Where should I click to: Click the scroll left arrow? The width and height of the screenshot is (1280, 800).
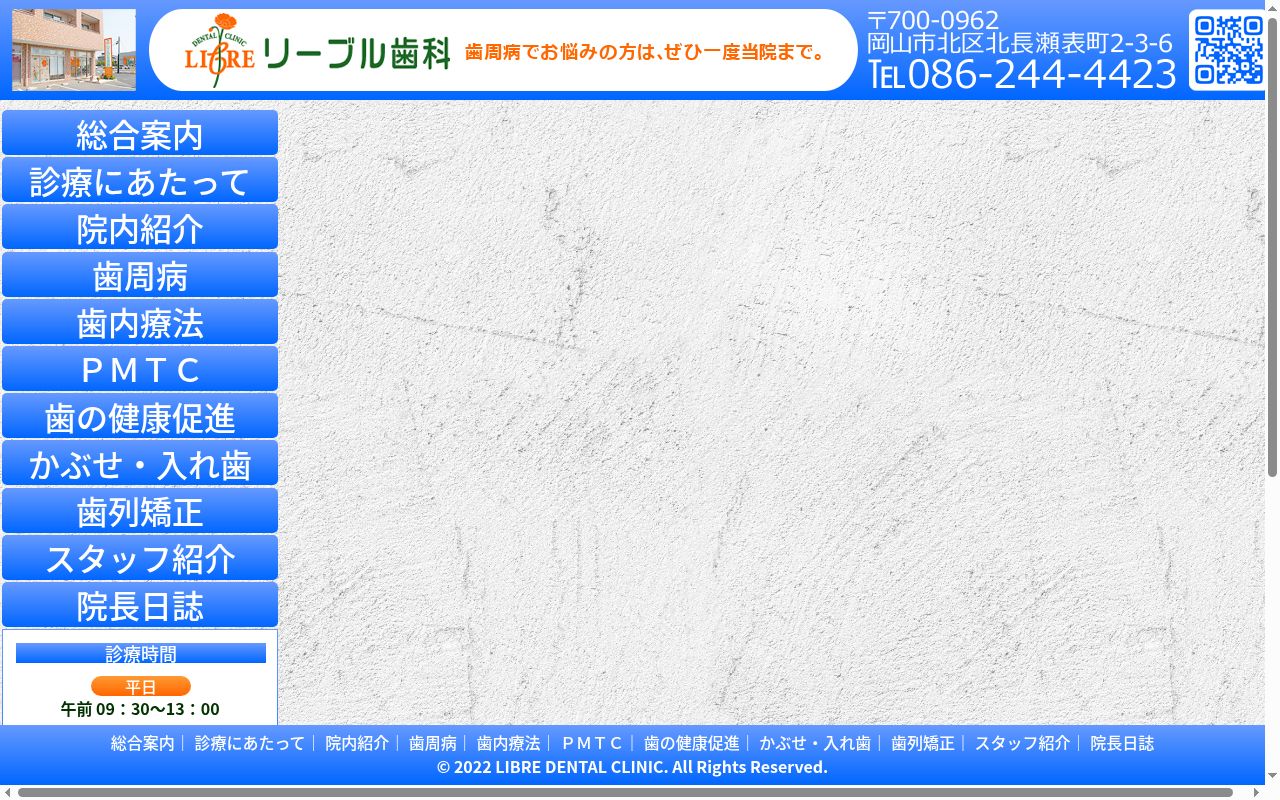7,793
